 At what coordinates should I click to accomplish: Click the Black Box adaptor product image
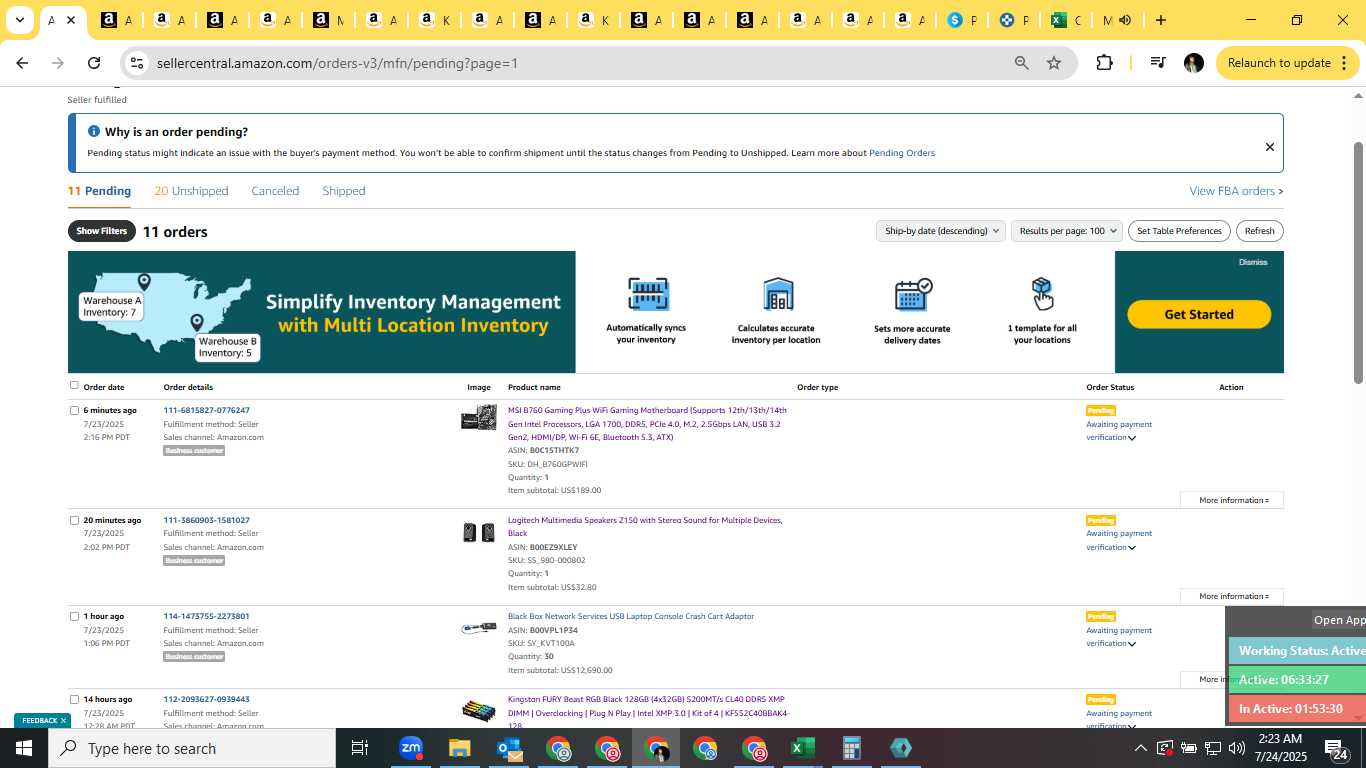tap(479, 628)
